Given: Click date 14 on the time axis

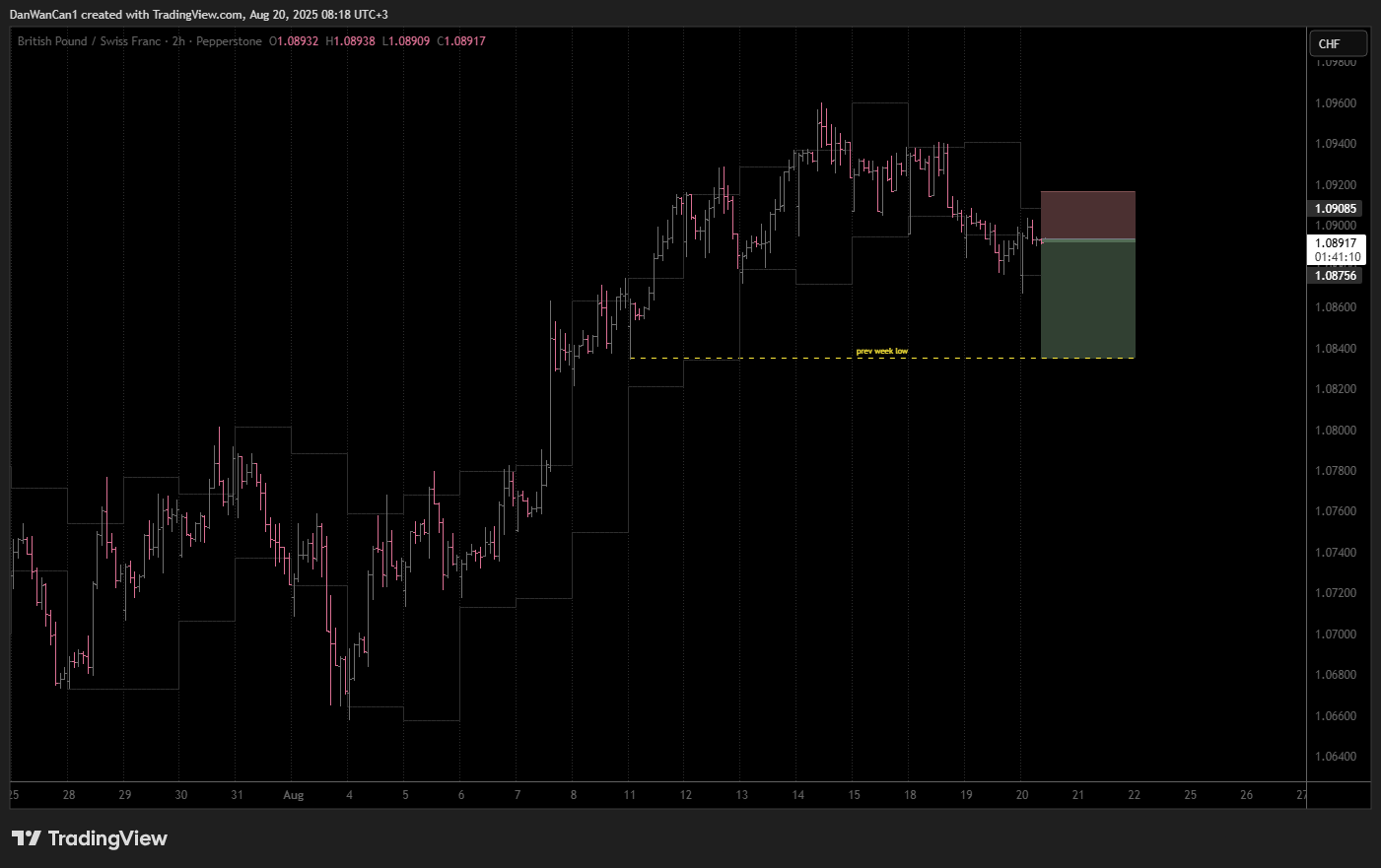Looking at the screenshot, I should (798, 795).
